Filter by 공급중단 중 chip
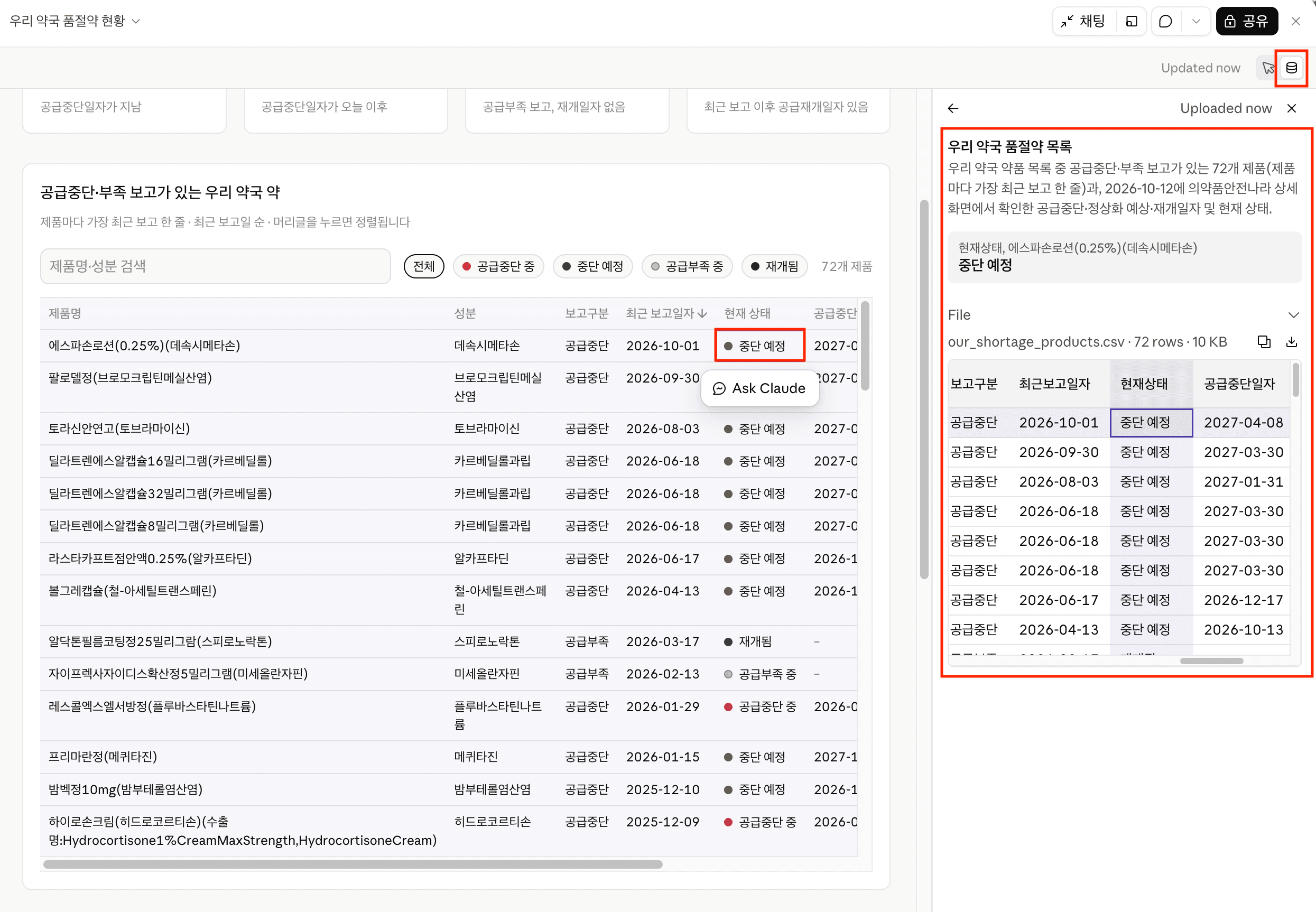This screenshot has height=912, width=1316. (498, 266)
